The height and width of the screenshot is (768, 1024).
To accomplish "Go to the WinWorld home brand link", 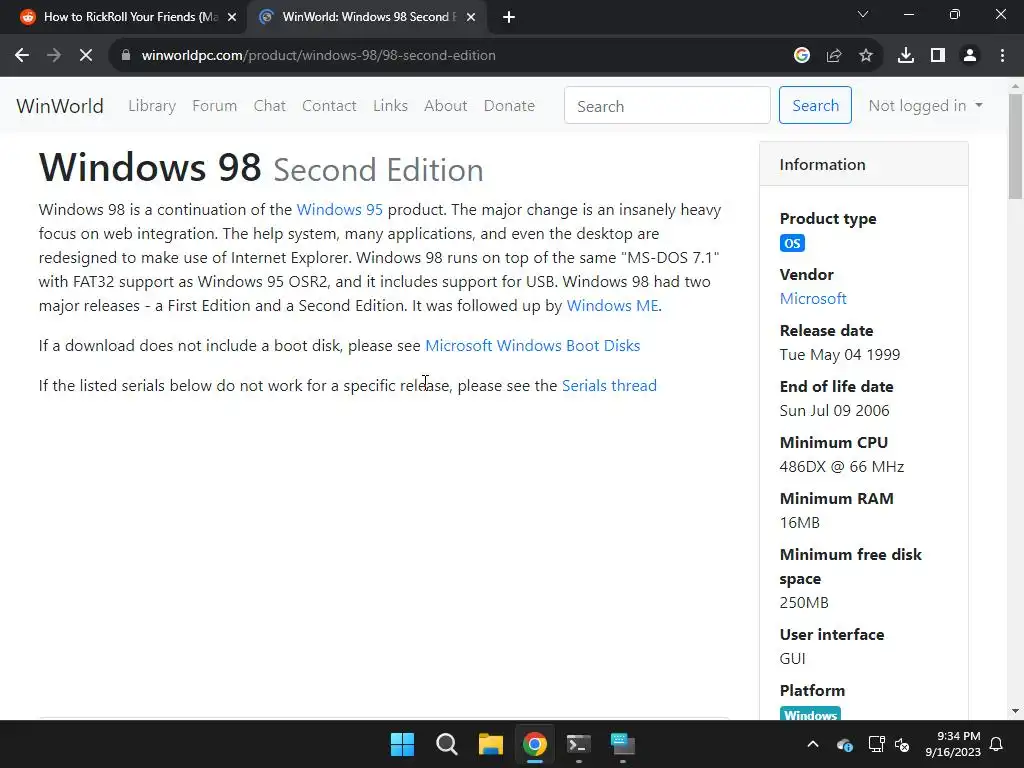I will [x=59, y=106].
